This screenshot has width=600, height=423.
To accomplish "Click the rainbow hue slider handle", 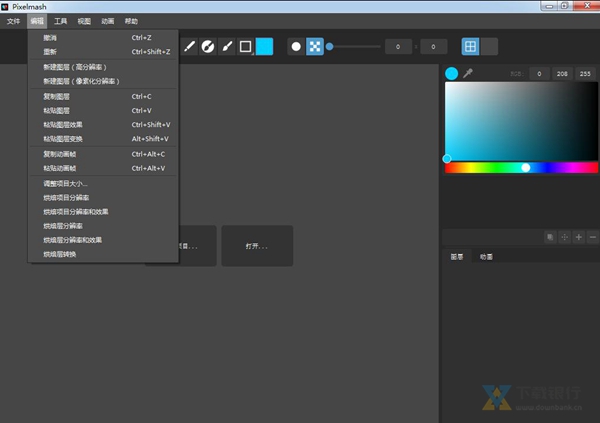I will pyautogui.click(x=526, y=168).
